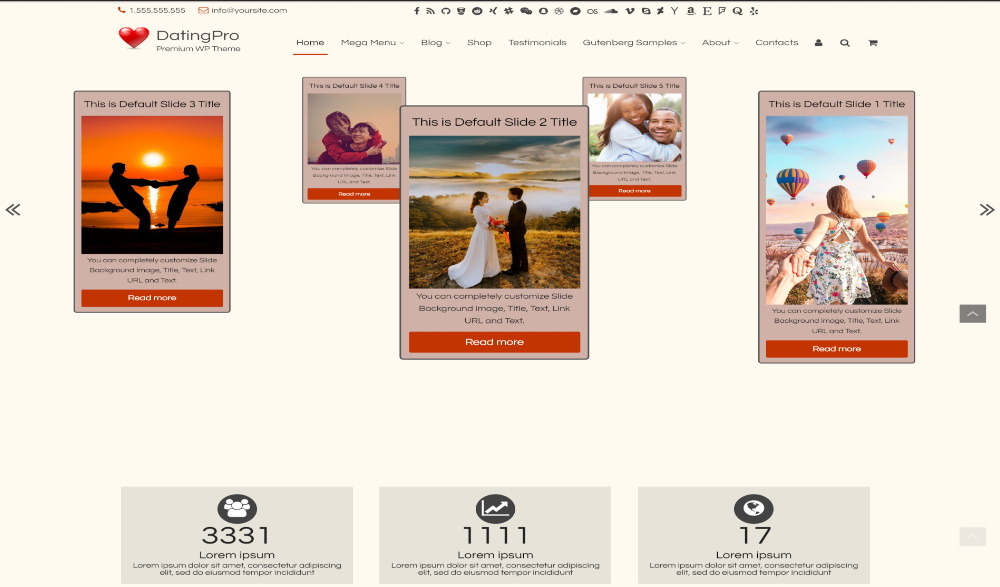Click Read more on Slide 4 card
The height and width of the screenshot is (587, 1000).
[354, 194]
